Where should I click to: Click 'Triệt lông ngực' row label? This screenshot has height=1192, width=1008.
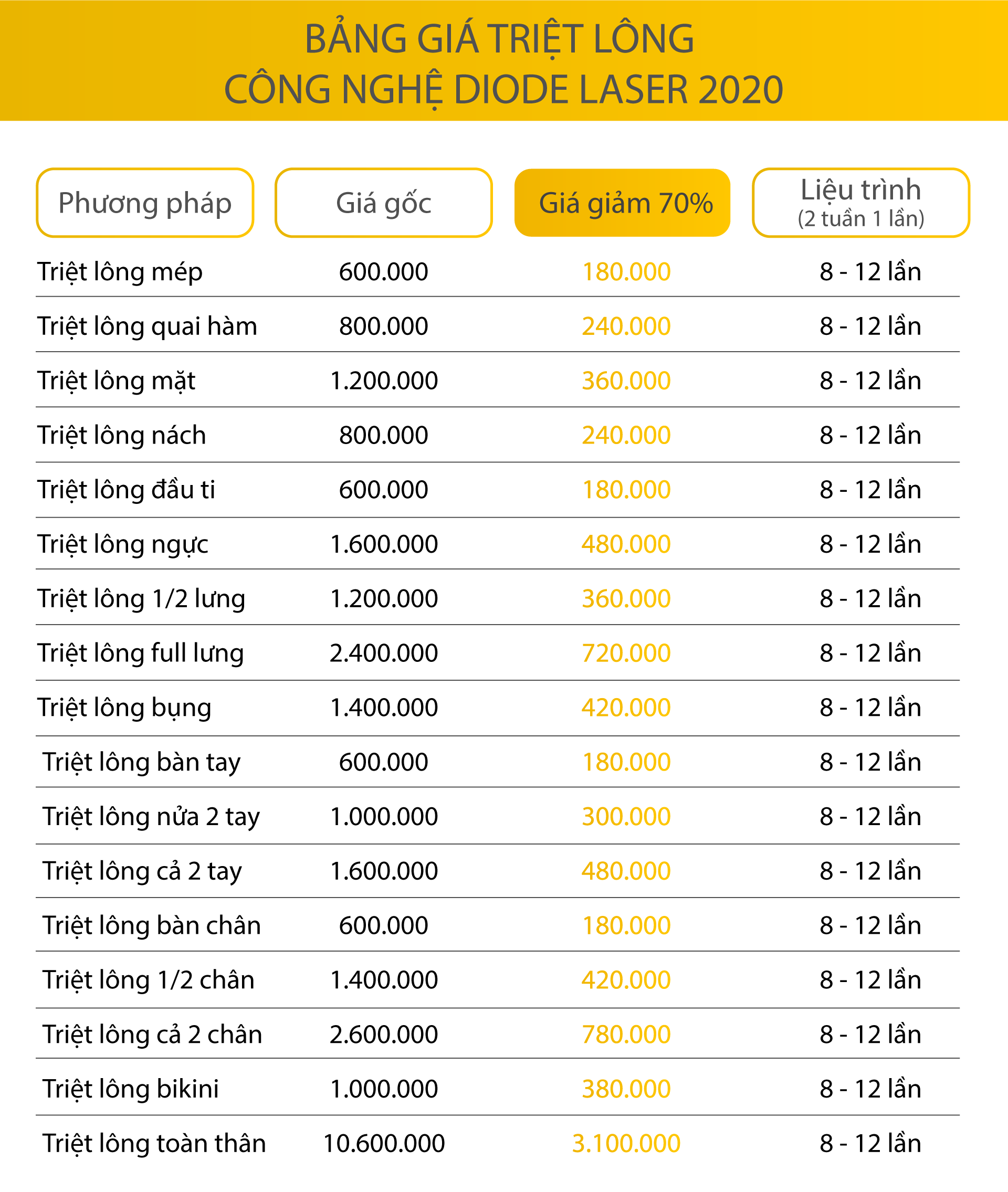123,544
